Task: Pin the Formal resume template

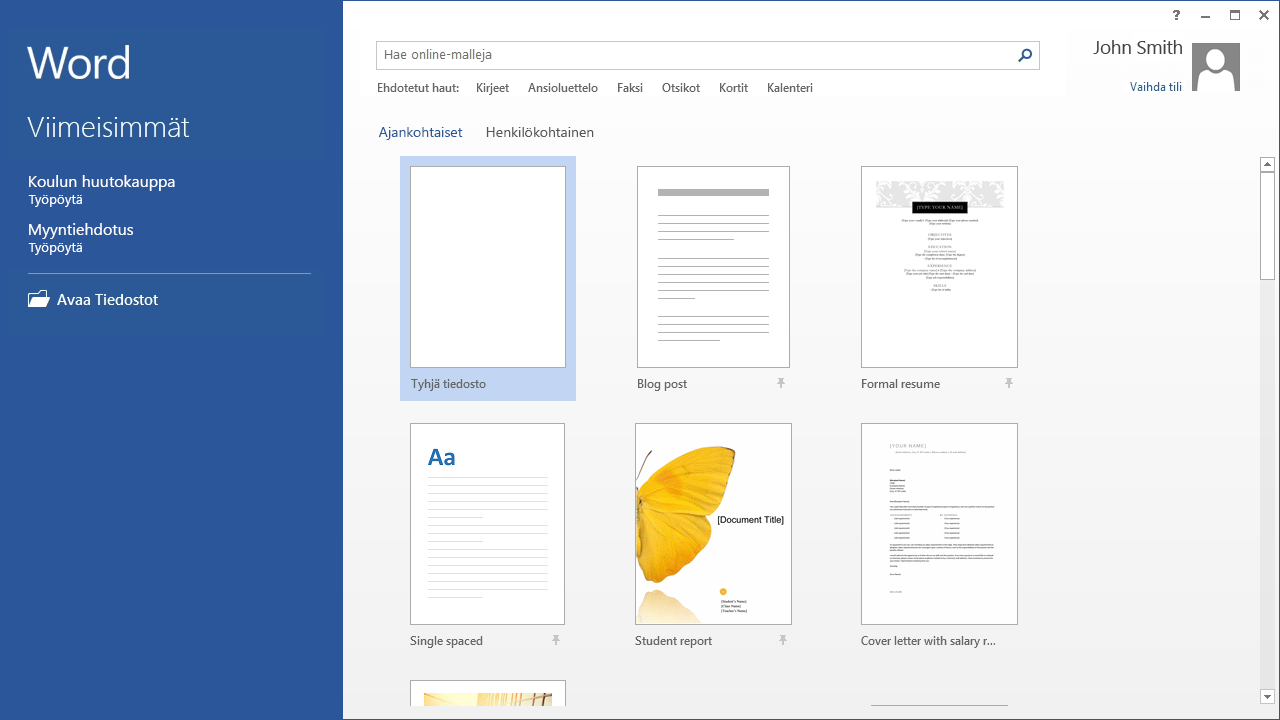Action: click(x=1009, y=383)
